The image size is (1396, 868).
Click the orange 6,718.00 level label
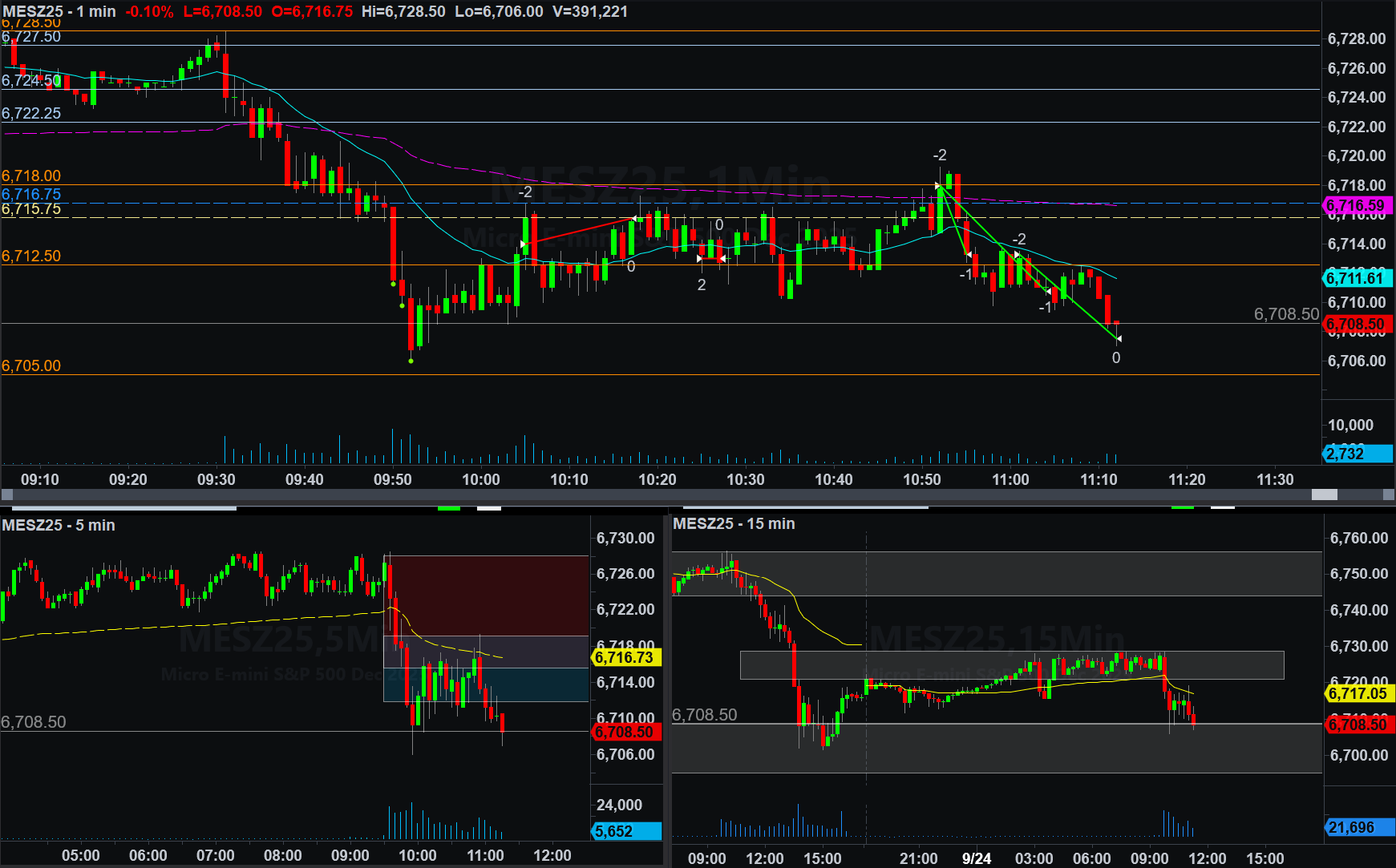(x=31, y=176)
